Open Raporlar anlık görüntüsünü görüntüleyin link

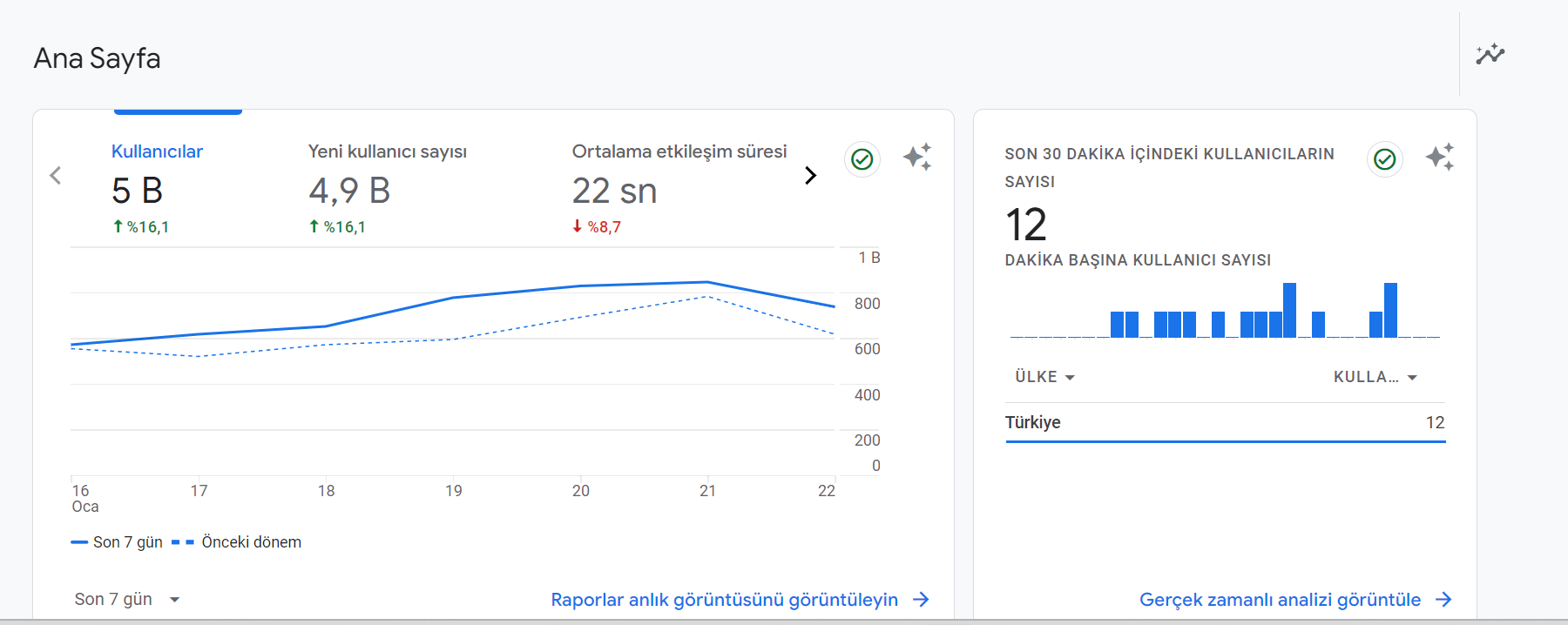tap(740, 600)
